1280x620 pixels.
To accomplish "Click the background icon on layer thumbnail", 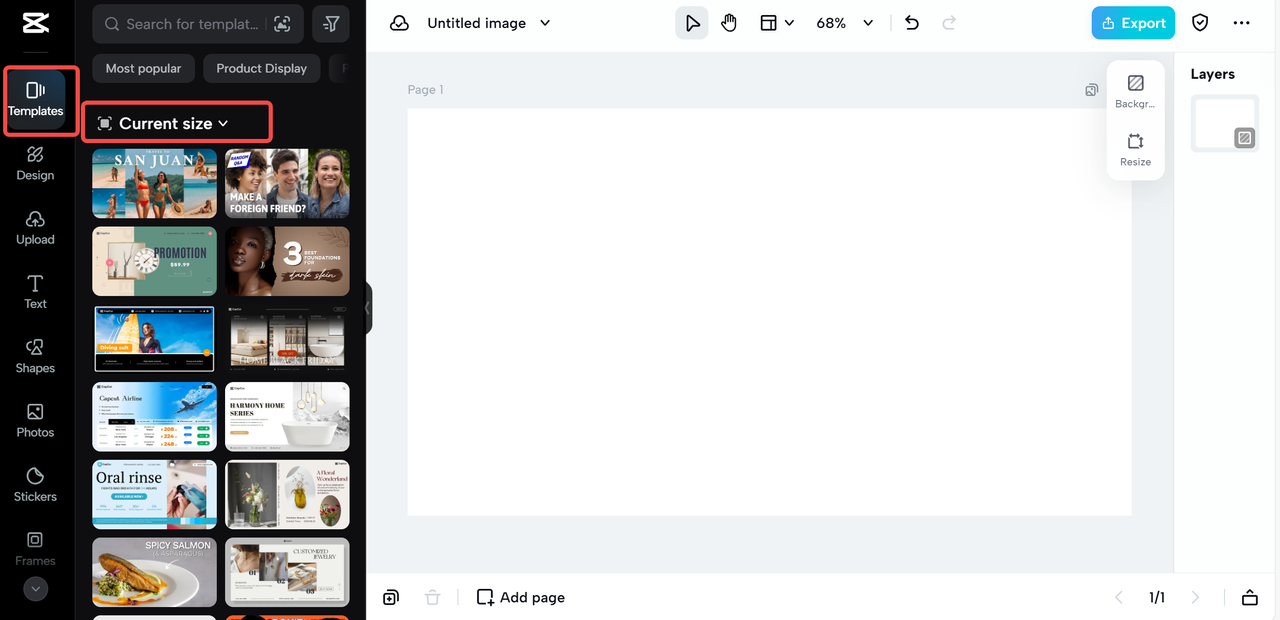I will 1244,138.
